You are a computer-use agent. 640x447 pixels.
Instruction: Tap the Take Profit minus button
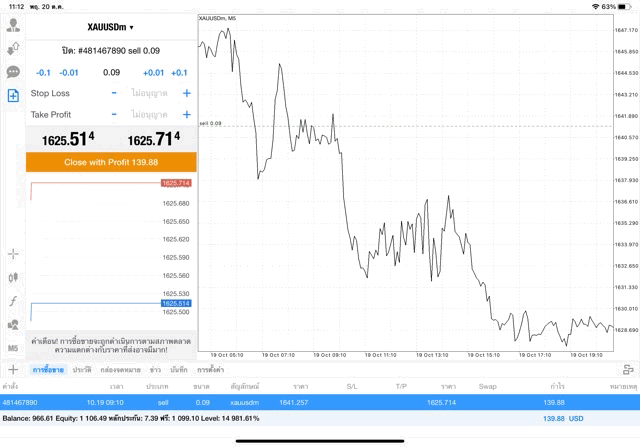click(x=114, y=114)
